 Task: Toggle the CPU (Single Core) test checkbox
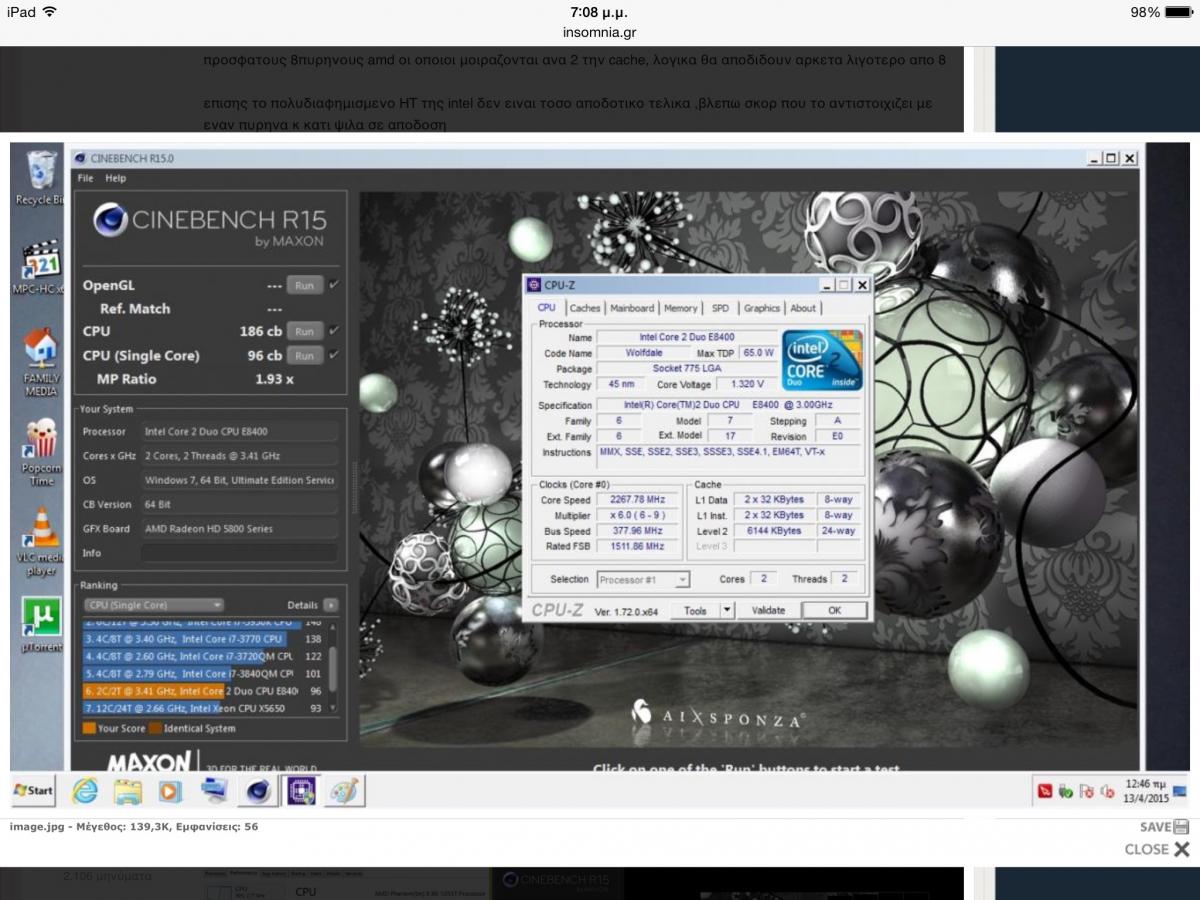(x=334, y=354)
